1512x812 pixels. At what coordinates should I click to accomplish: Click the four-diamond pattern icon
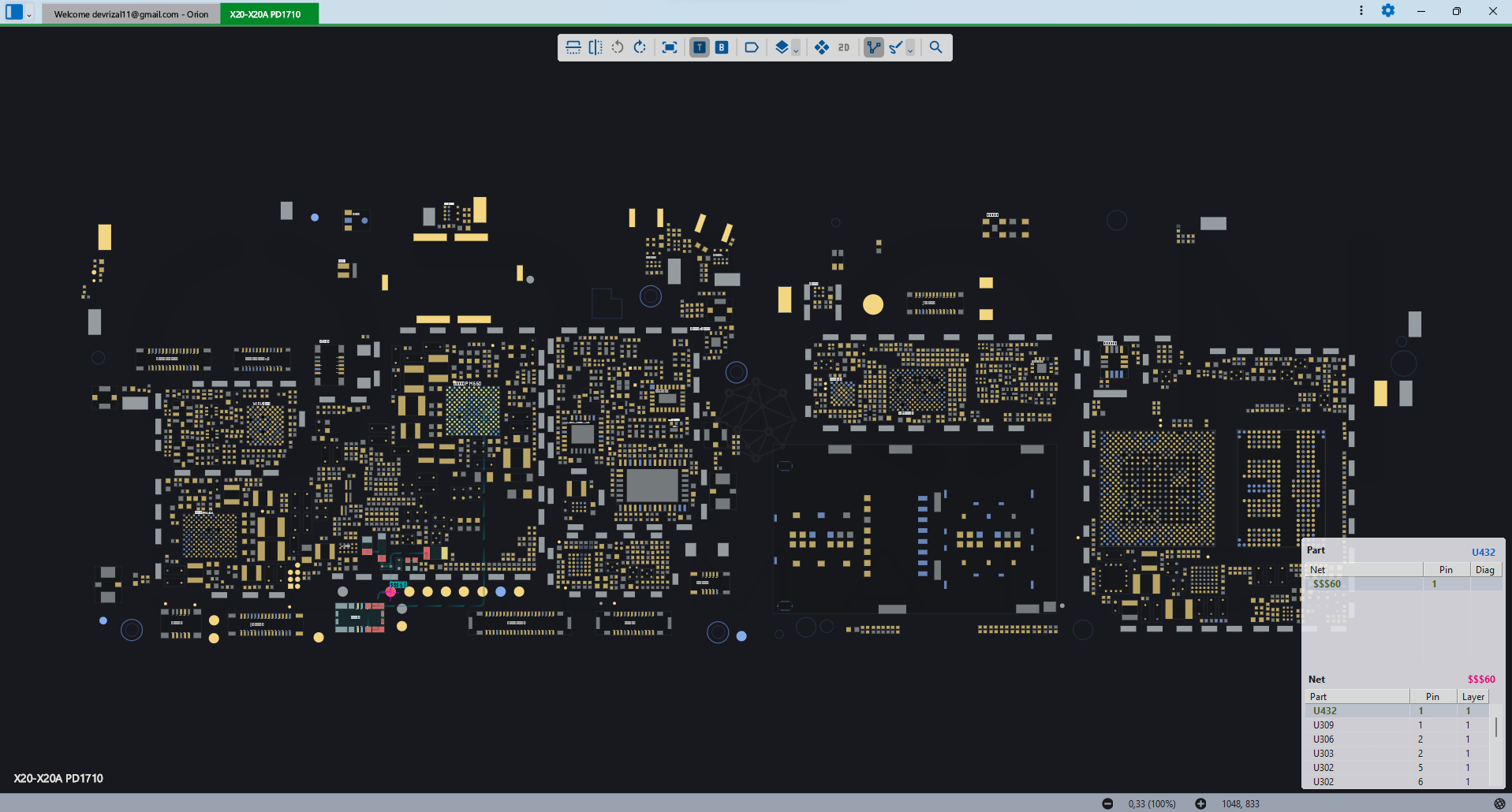(x=822, y=47)
